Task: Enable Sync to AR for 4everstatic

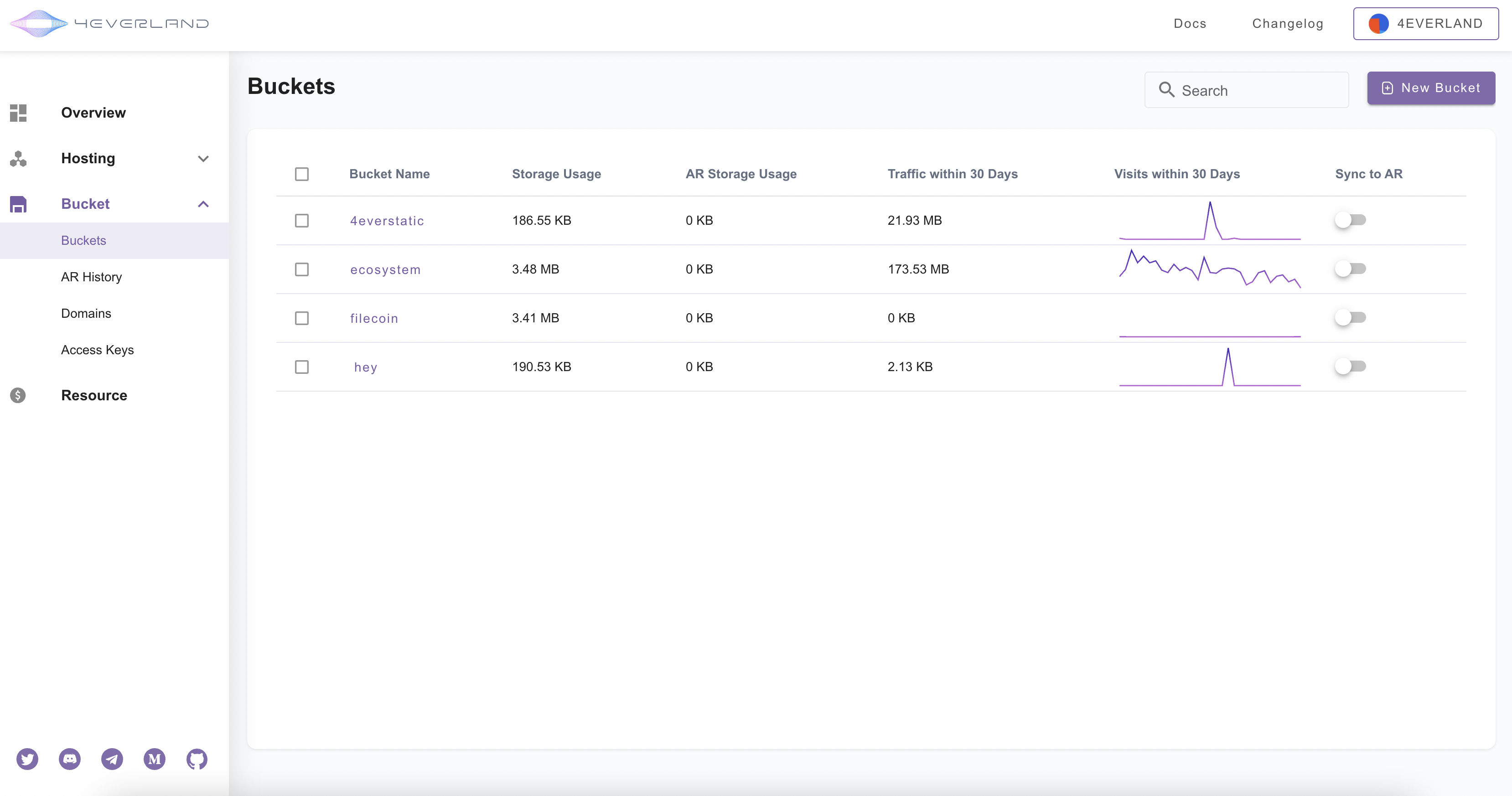Action: 1350,220
